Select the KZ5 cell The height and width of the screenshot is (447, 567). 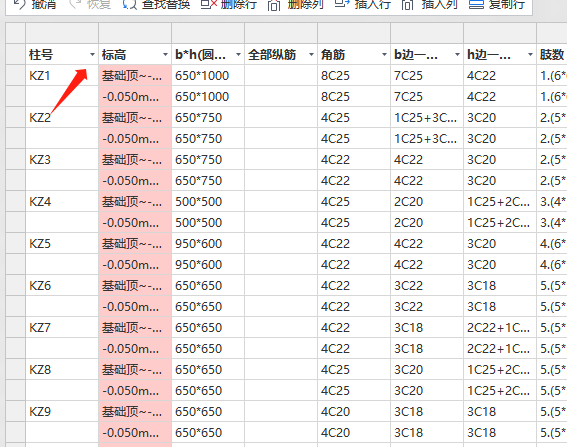62,243
